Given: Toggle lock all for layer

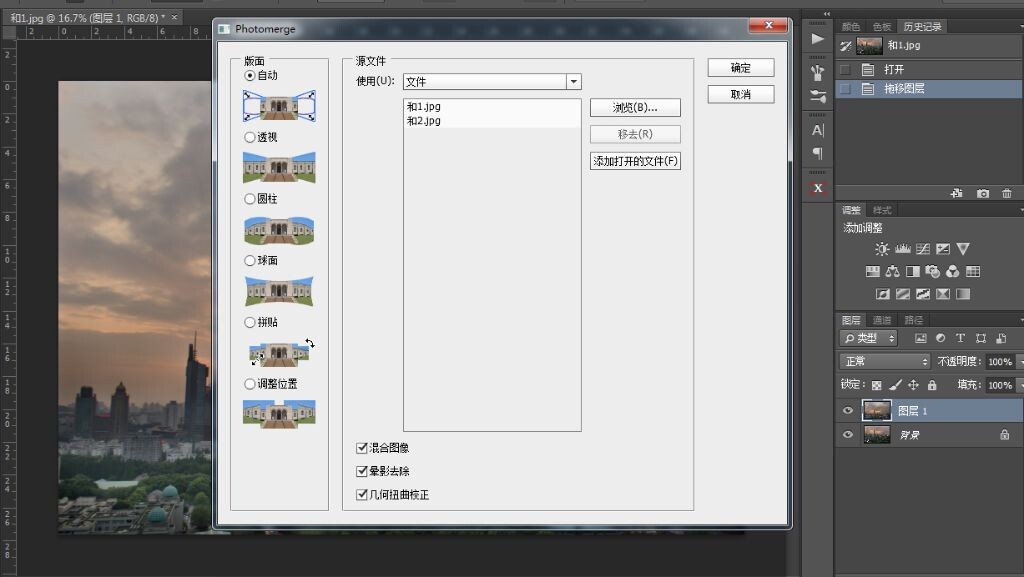Looking at the screenshot, I should pos(932,385).
